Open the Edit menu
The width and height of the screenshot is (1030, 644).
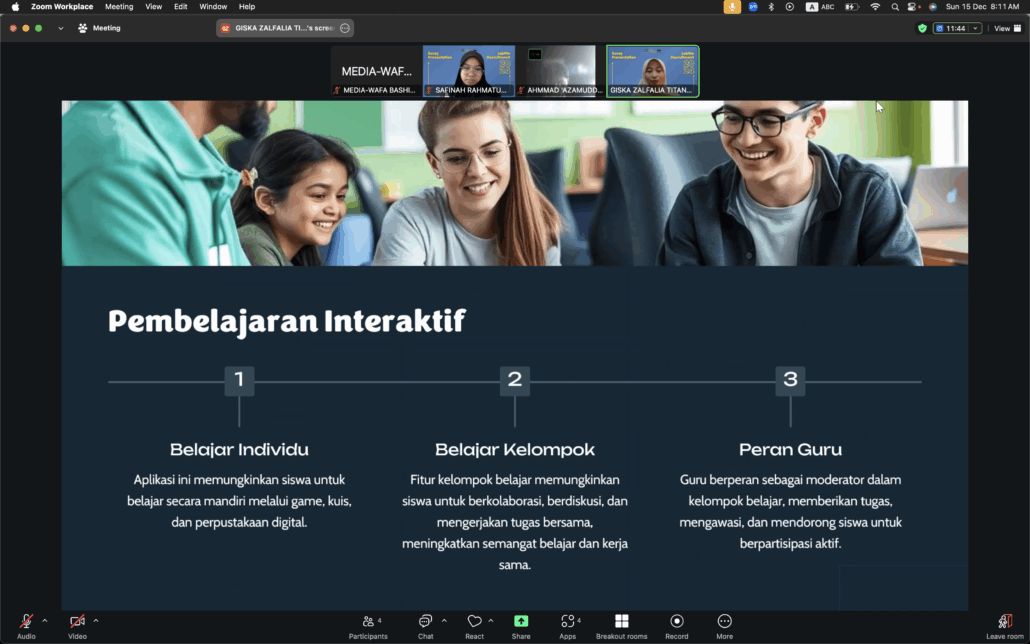coord(181,7)
